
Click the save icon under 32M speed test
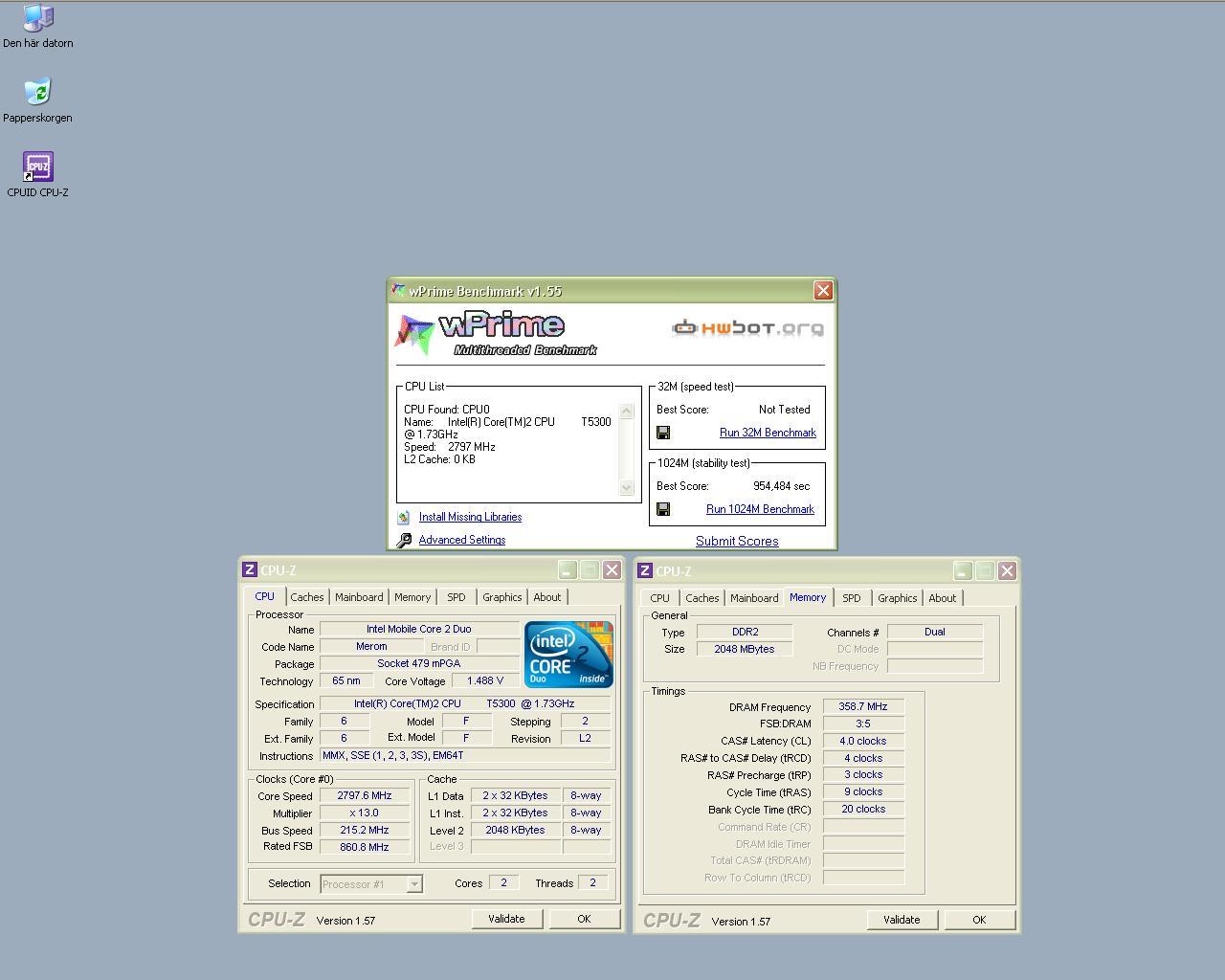(663, 433)
